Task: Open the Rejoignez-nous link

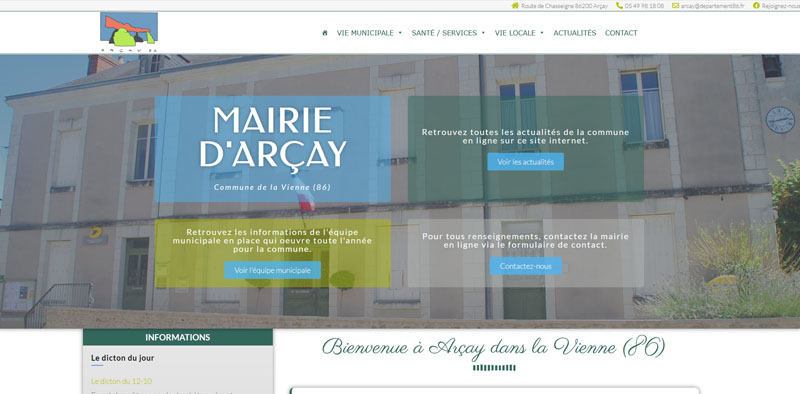Action: tap(781, 6)
